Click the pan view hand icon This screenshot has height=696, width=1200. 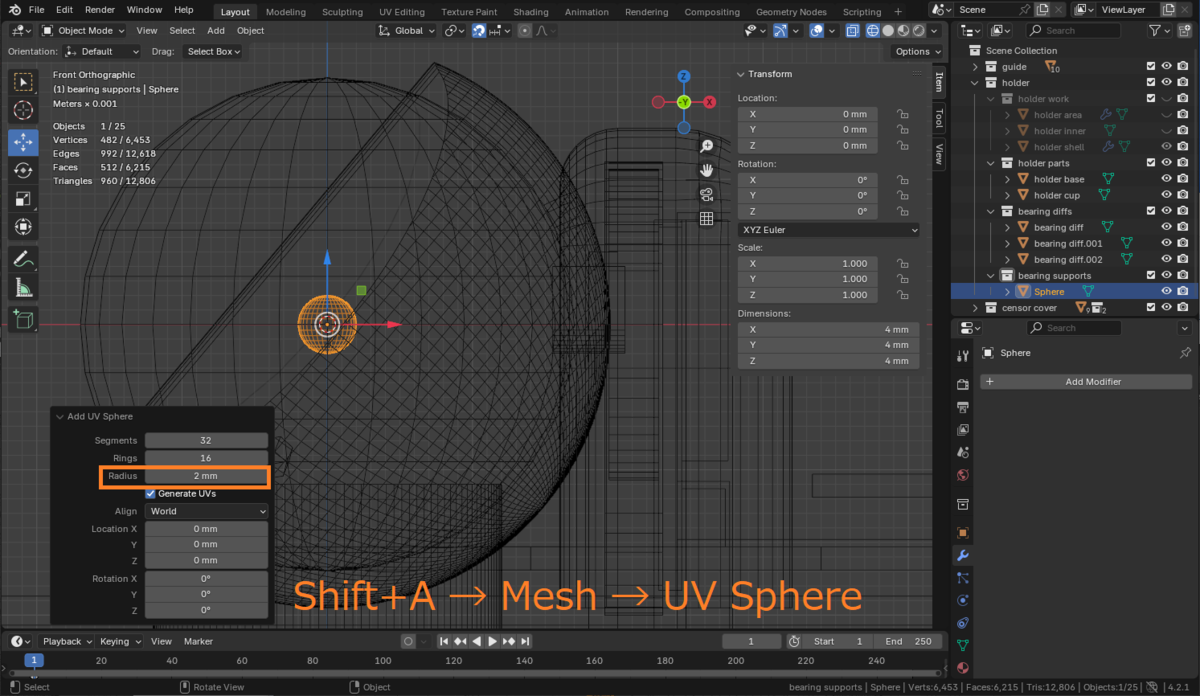(x=706, y=170)
